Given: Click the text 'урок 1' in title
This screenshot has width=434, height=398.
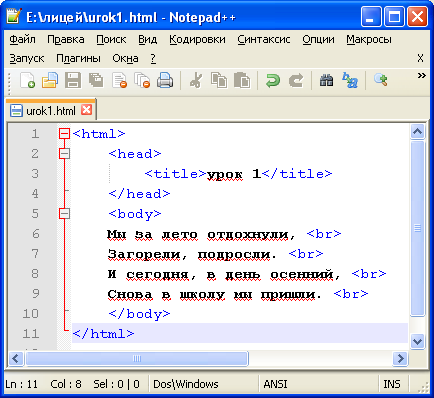Looking at the screenshot, I should pos(234,174).
